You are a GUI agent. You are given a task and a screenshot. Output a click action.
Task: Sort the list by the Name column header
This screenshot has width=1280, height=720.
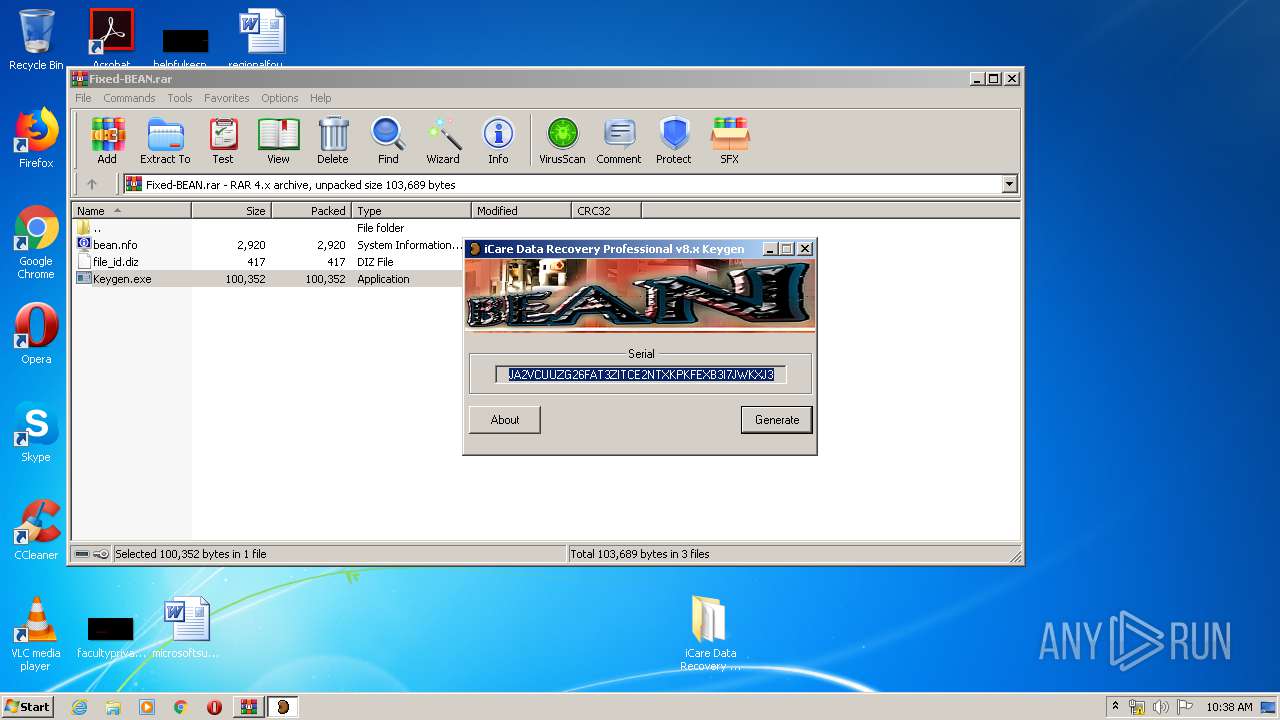coord(131,211)
